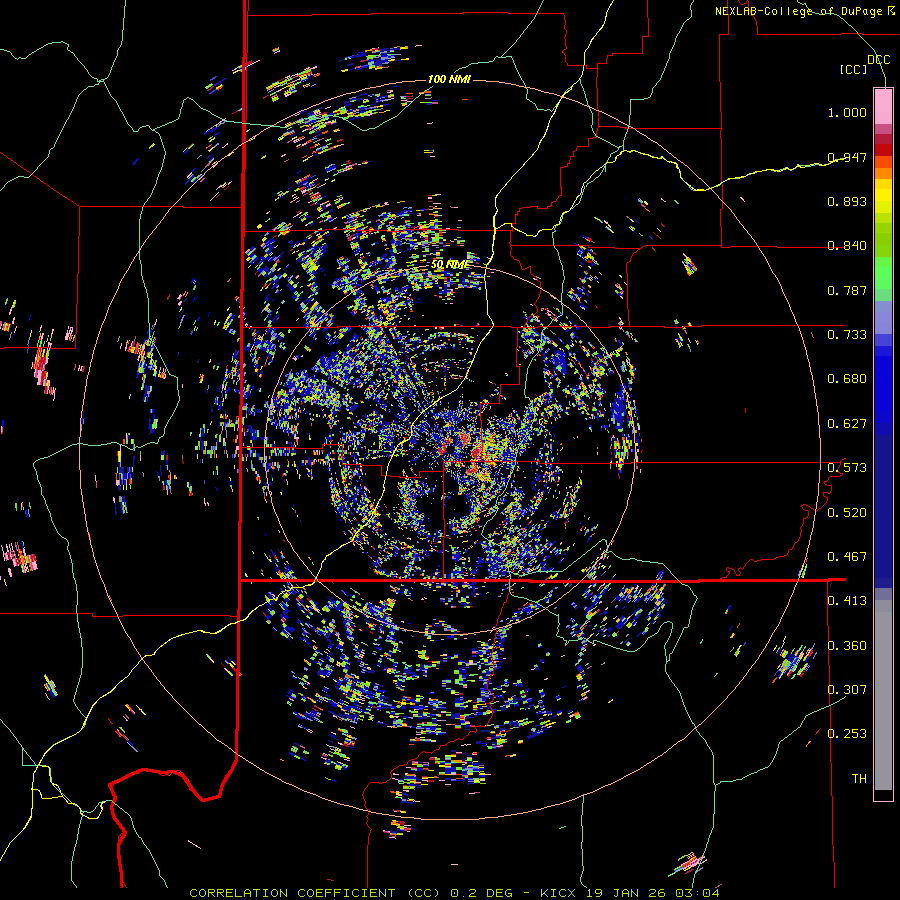Click the 50 NMI range ring label

pos(449,265)
